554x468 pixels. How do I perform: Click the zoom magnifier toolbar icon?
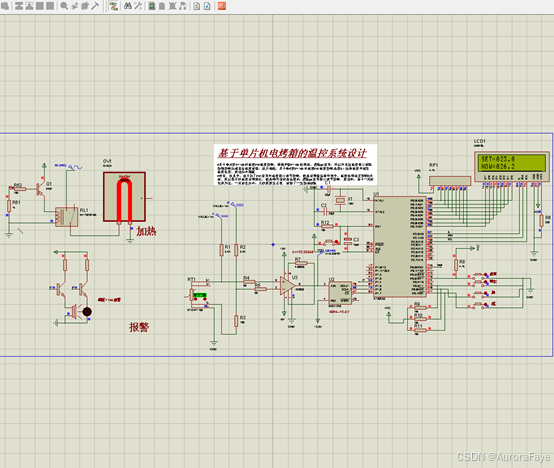(x=64, y=6)
